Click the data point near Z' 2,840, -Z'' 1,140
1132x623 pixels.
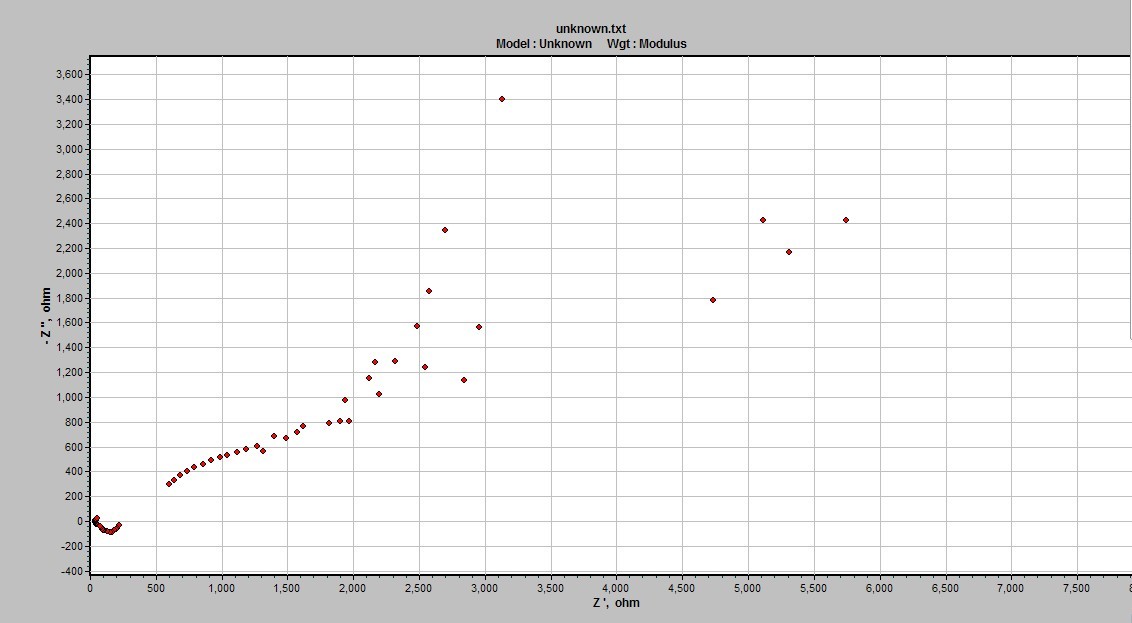tap(463, 380)
